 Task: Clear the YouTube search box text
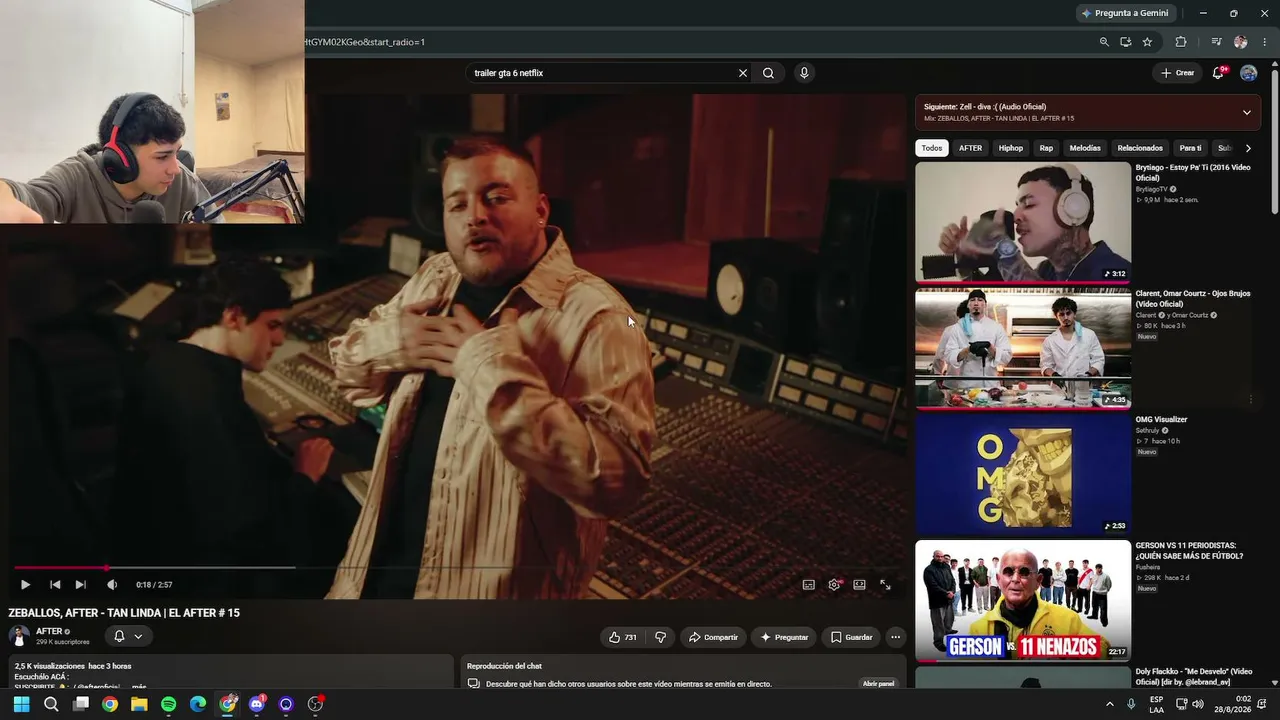point(743,73)
